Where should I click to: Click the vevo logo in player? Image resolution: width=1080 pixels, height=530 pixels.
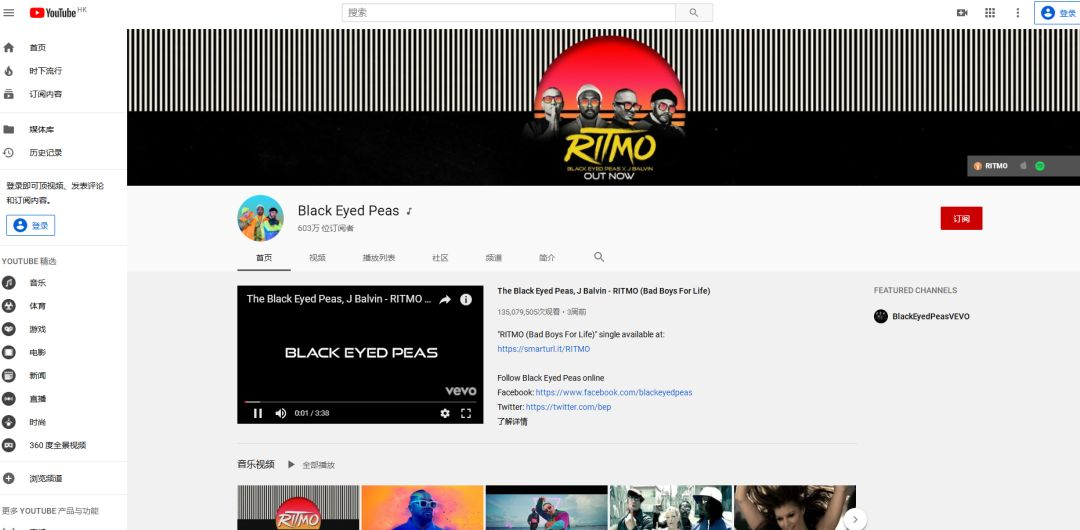pyautogui.click(x=461, y=391)
